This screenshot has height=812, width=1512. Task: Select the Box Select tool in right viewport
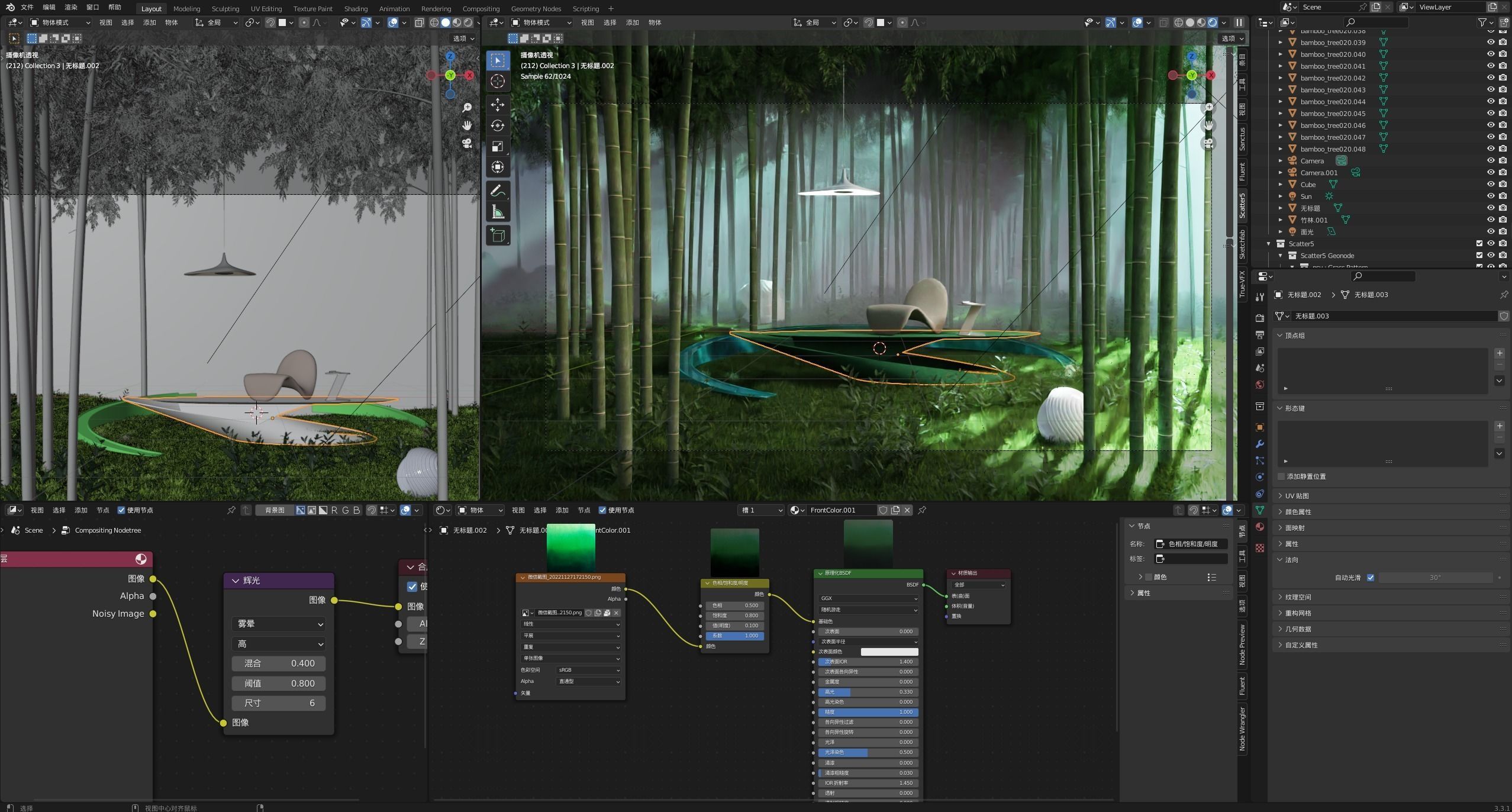point(498,60)
